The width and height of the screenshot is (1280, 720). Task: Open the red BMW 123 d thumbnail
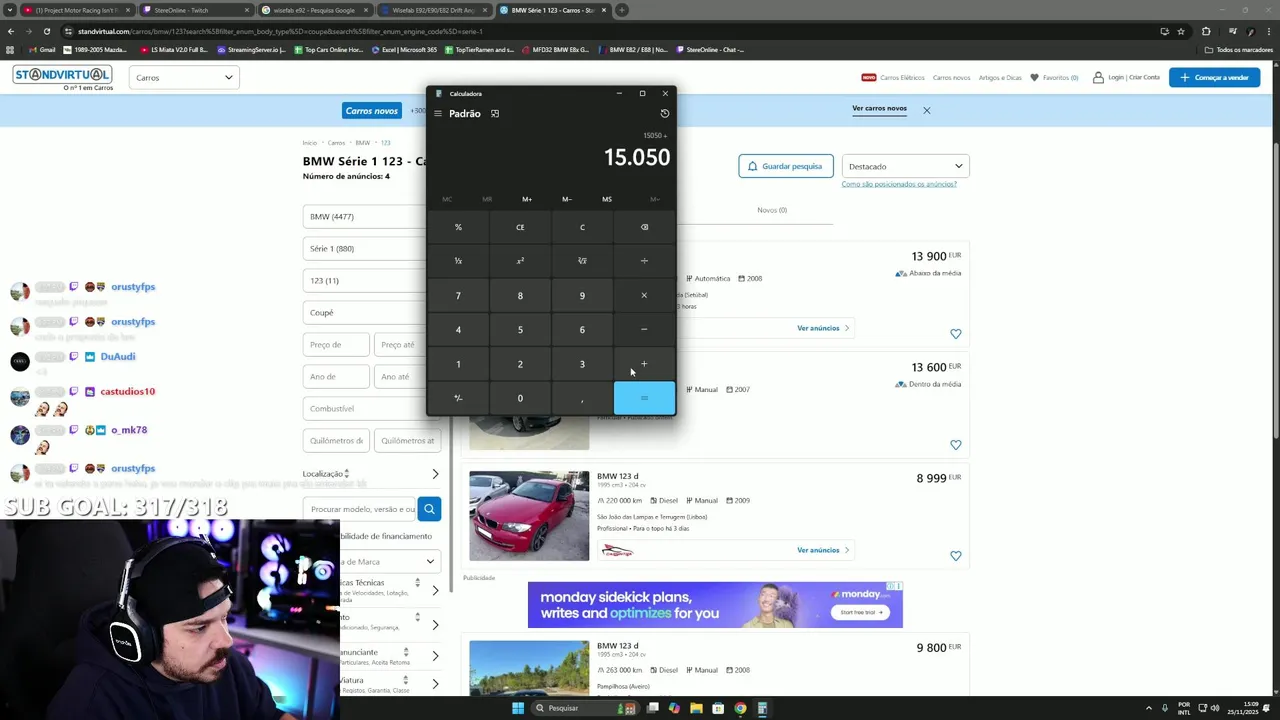529,516
